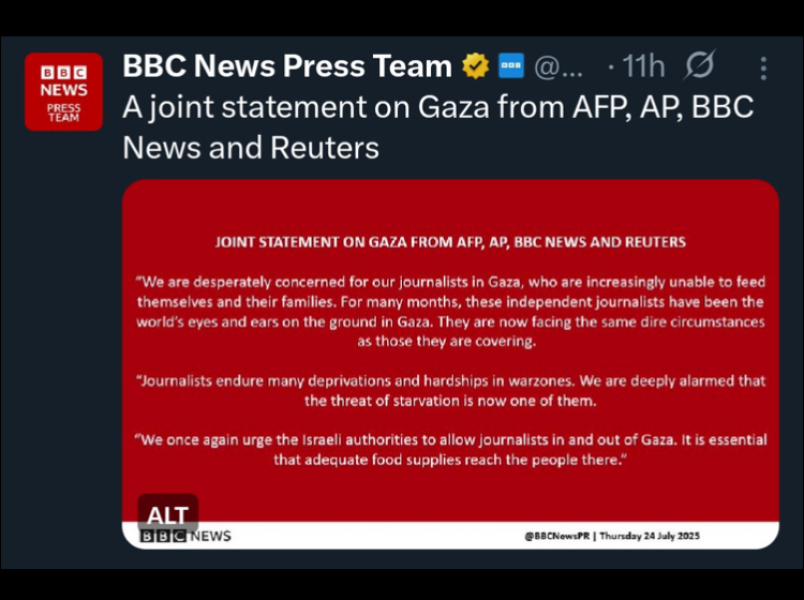Click the BBC News Press Team display name
This screenshot has width=804, height=600.
point(285,65)
